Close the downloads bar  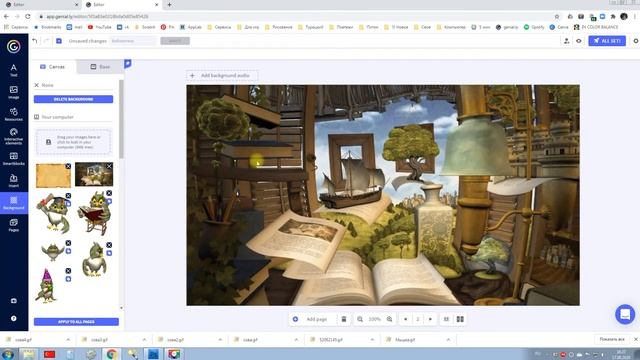(x=636, y=339)
